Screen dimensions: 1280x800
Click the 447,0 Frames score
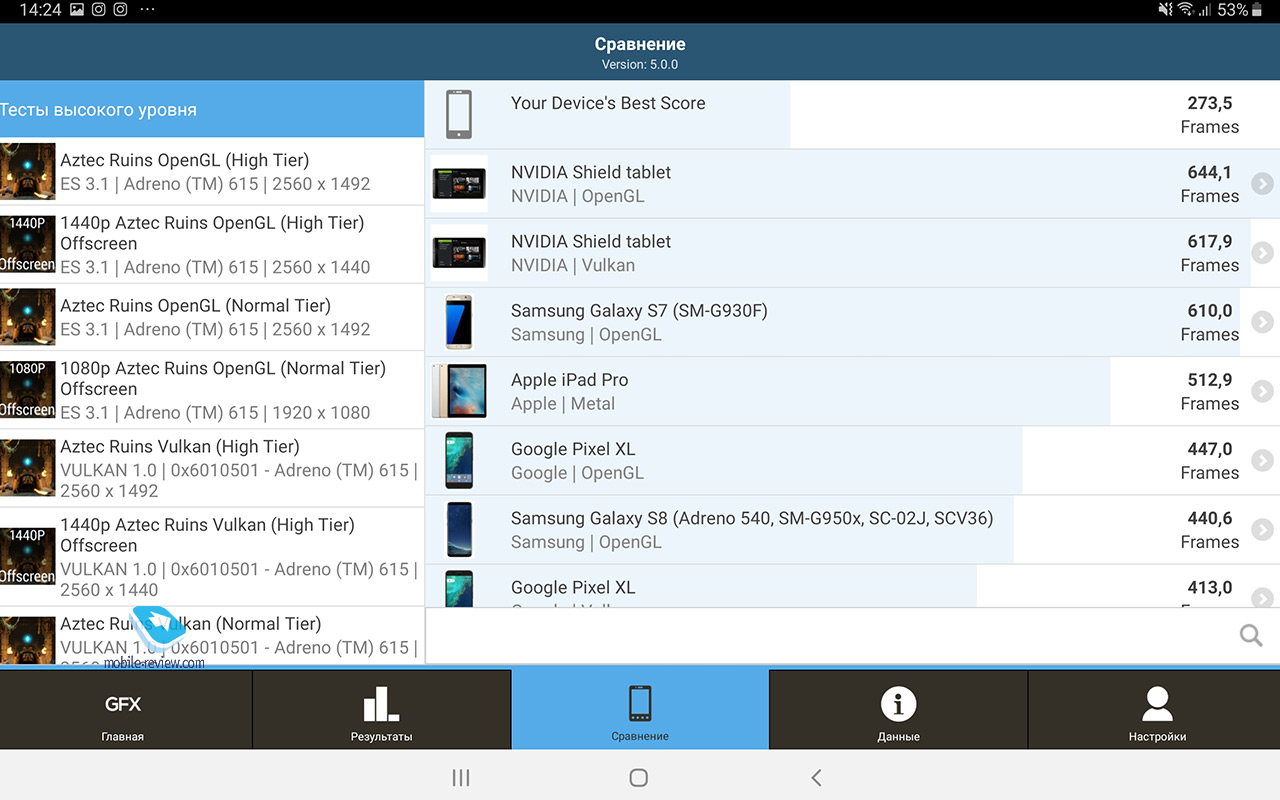1209,460
